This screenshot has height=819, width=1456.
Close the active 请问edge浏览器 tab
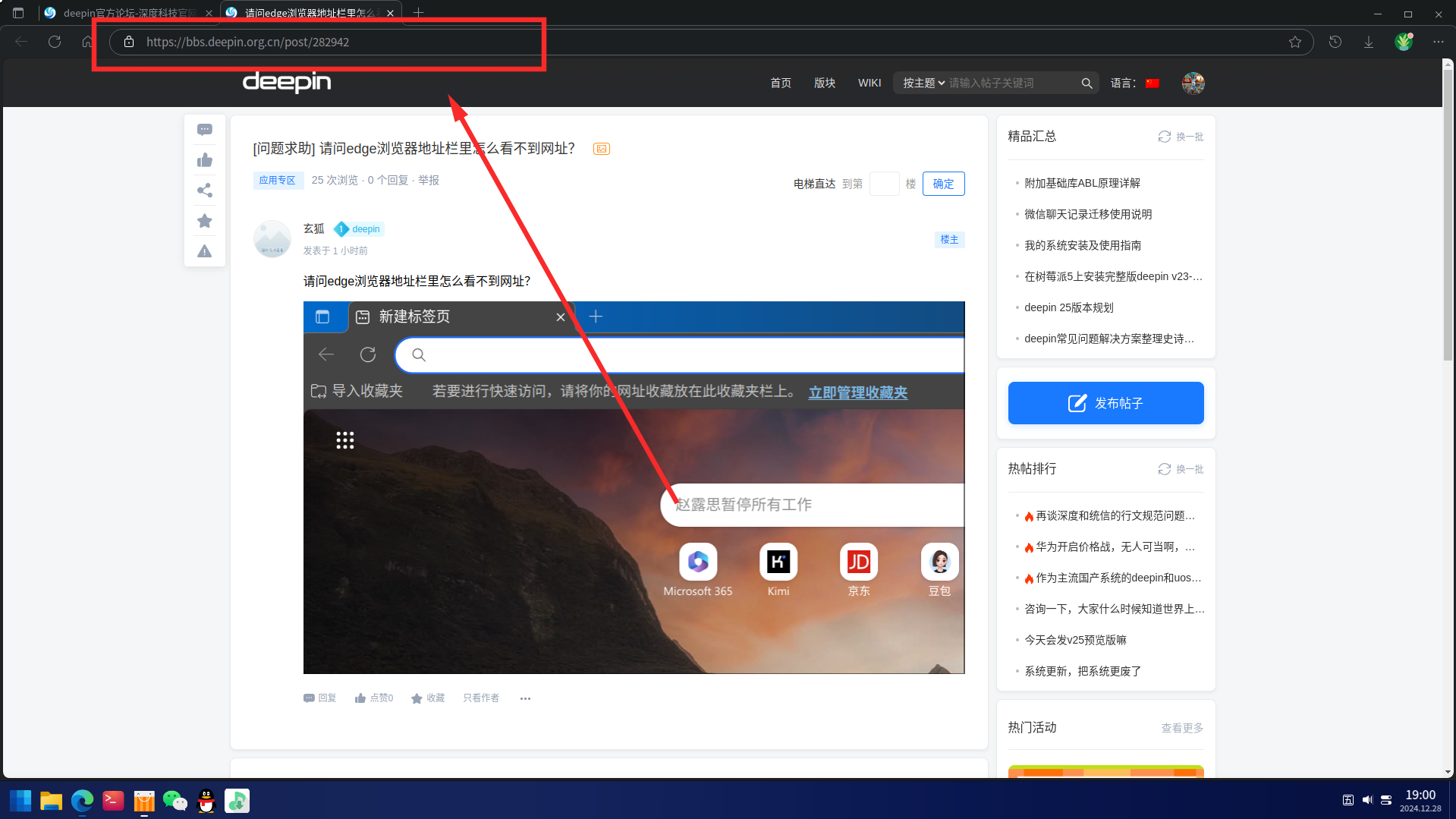click(x=390, y=13)
